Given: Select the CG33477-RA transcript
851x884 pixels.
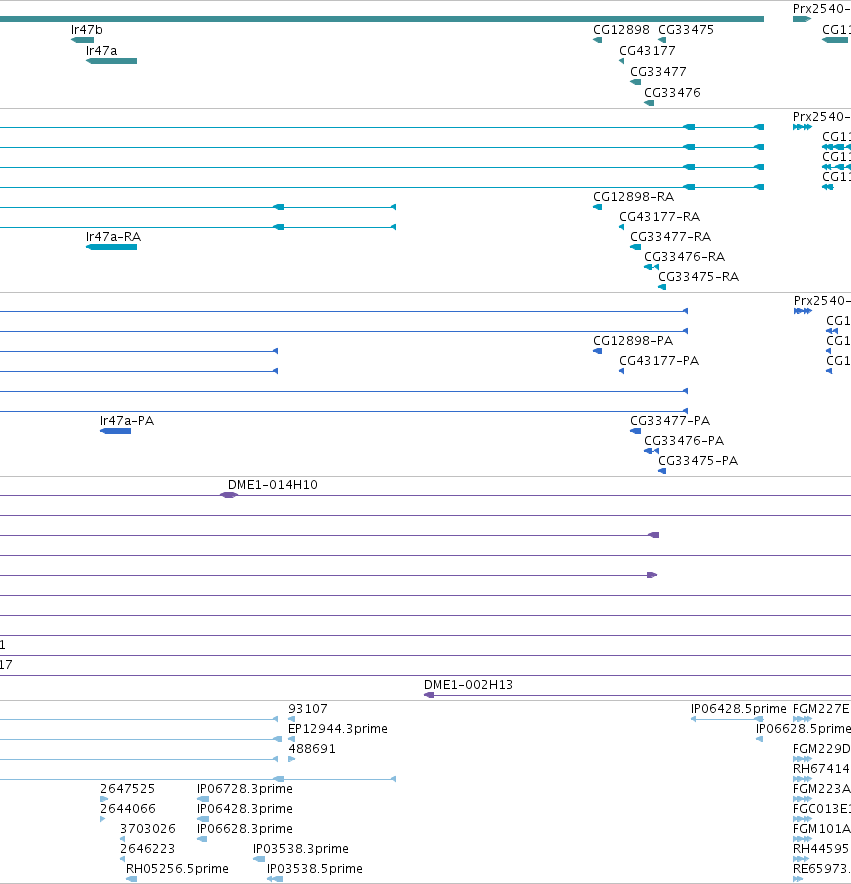Looking at the screenshot, I should (x=636, y=247).
